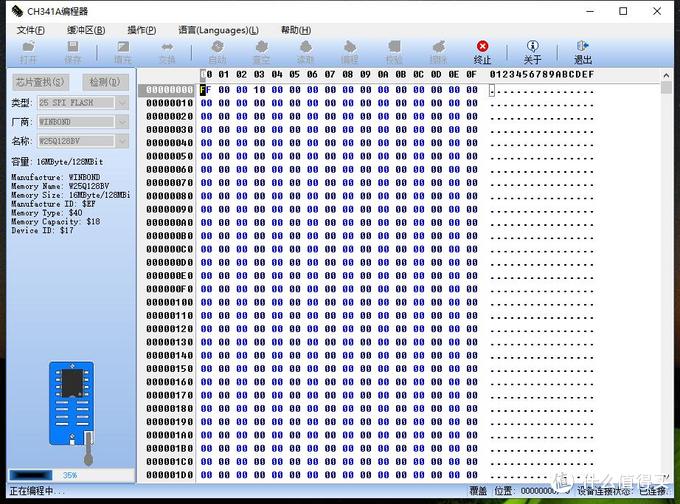Click the 芯片查找(S) button
This screenshot has height=504, width=680.
pyautogui.click(x=40, y=81)
